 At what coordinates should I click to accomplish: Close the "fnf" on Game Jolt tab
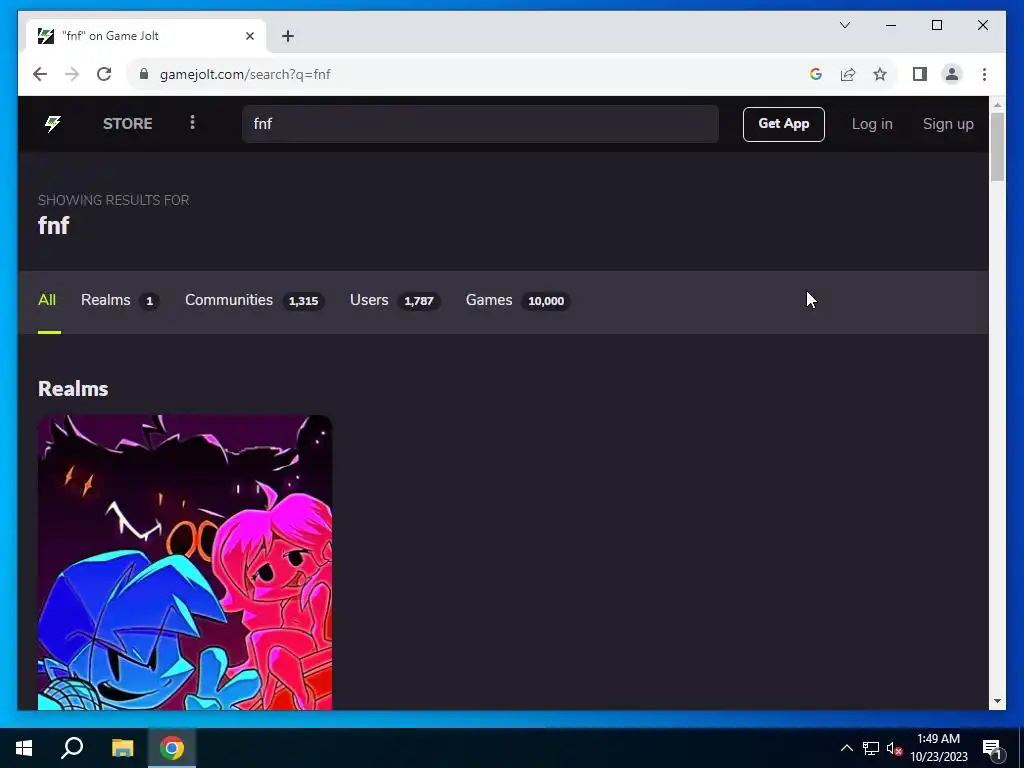(x=249, y=36)
